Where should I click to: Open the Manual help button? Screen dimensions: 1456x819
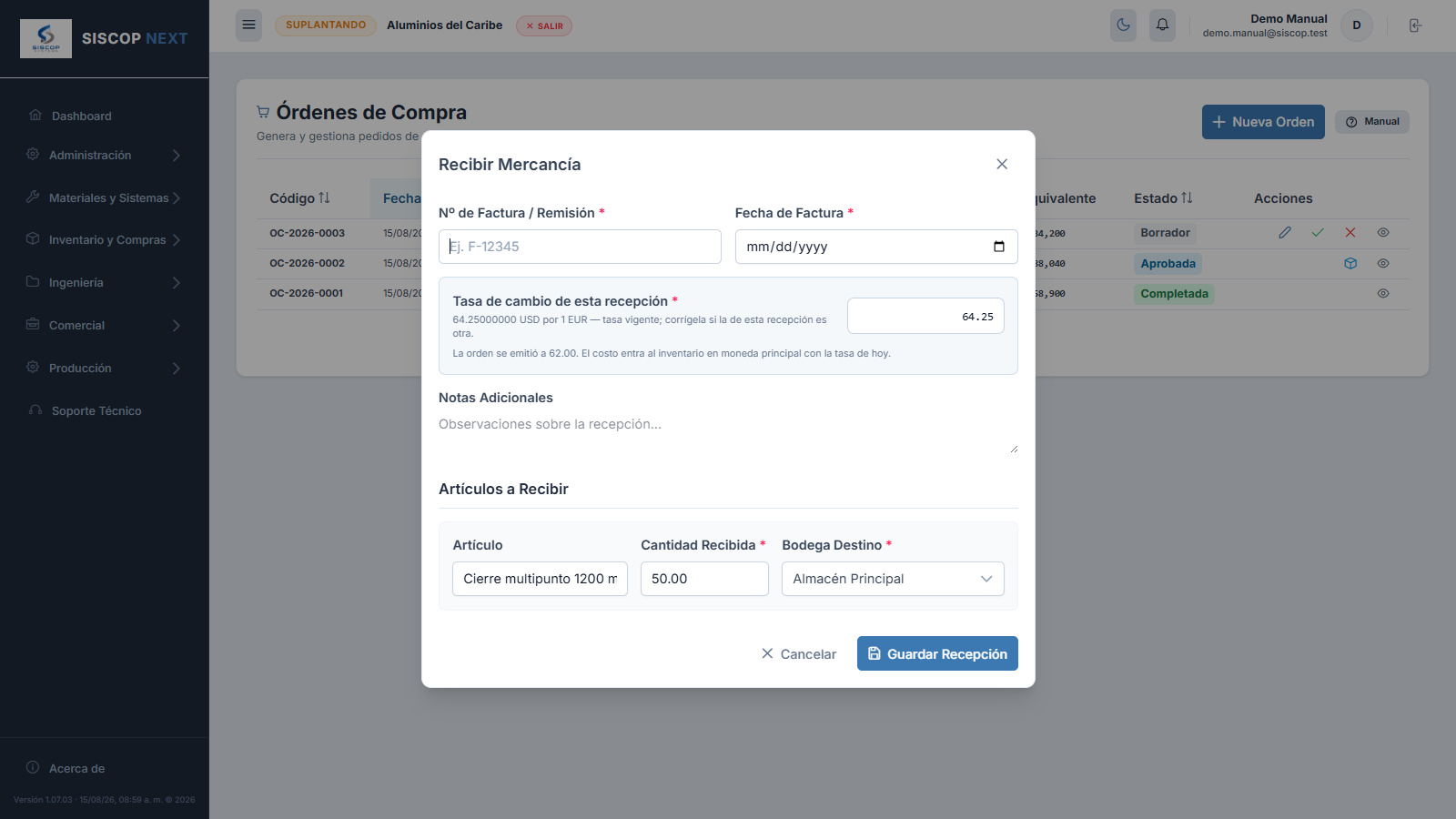coord(1372,122)
